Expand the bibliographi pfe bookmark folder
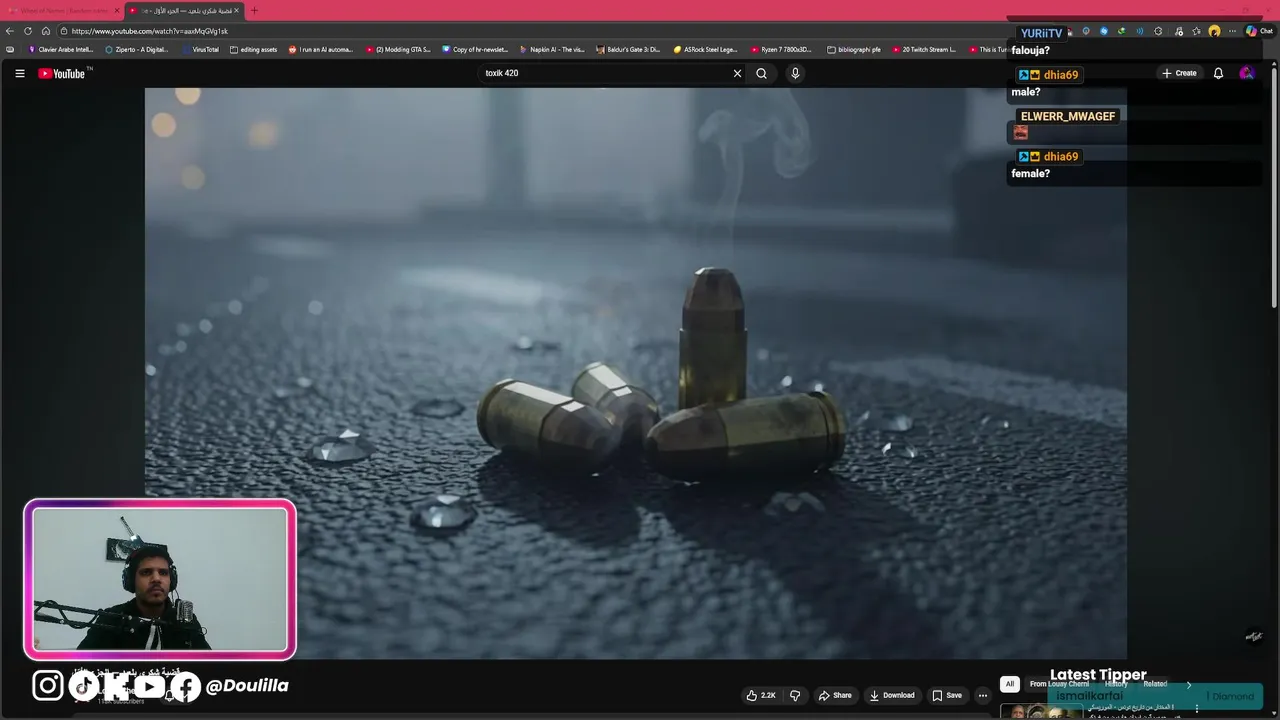 coord(854,49)
